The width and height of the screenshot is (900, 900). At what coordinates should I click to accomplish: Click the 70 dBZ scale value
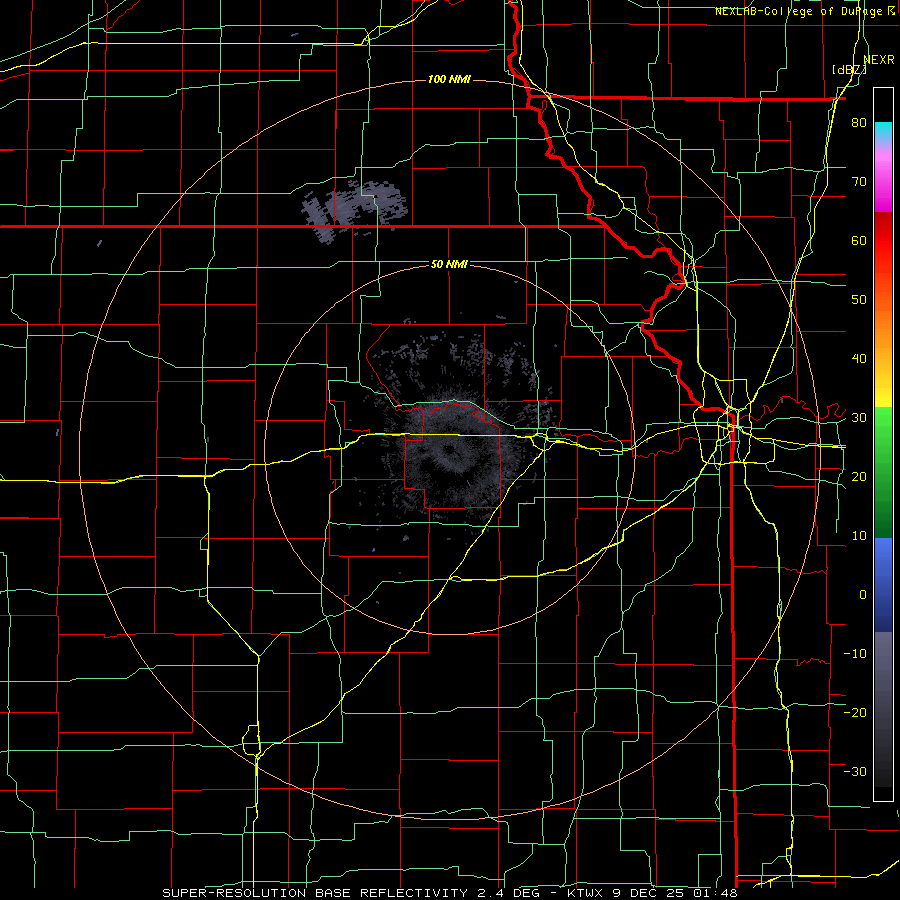859,181
